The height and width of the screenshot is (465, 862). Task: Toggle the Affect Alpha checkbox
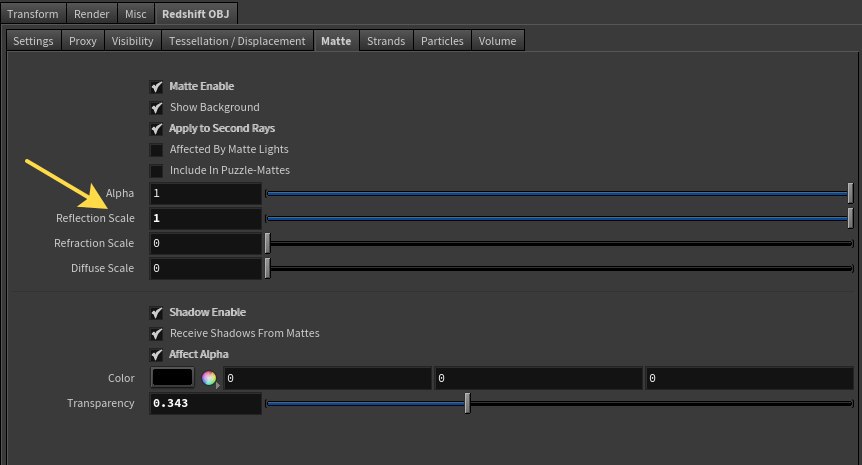coord(157,355)
